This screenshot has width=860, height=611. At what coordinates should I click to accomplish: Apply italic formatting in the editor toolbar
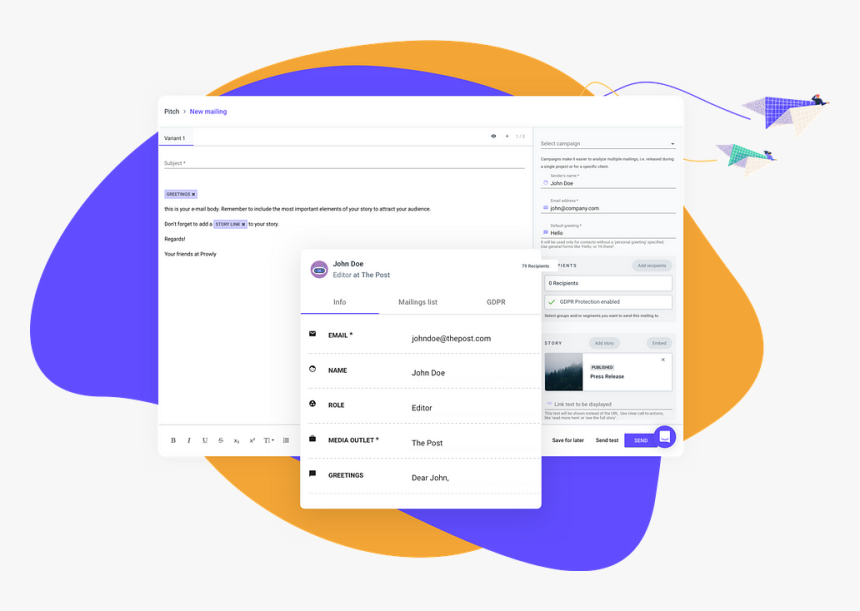pyautogui.click(x=189, y=440)
